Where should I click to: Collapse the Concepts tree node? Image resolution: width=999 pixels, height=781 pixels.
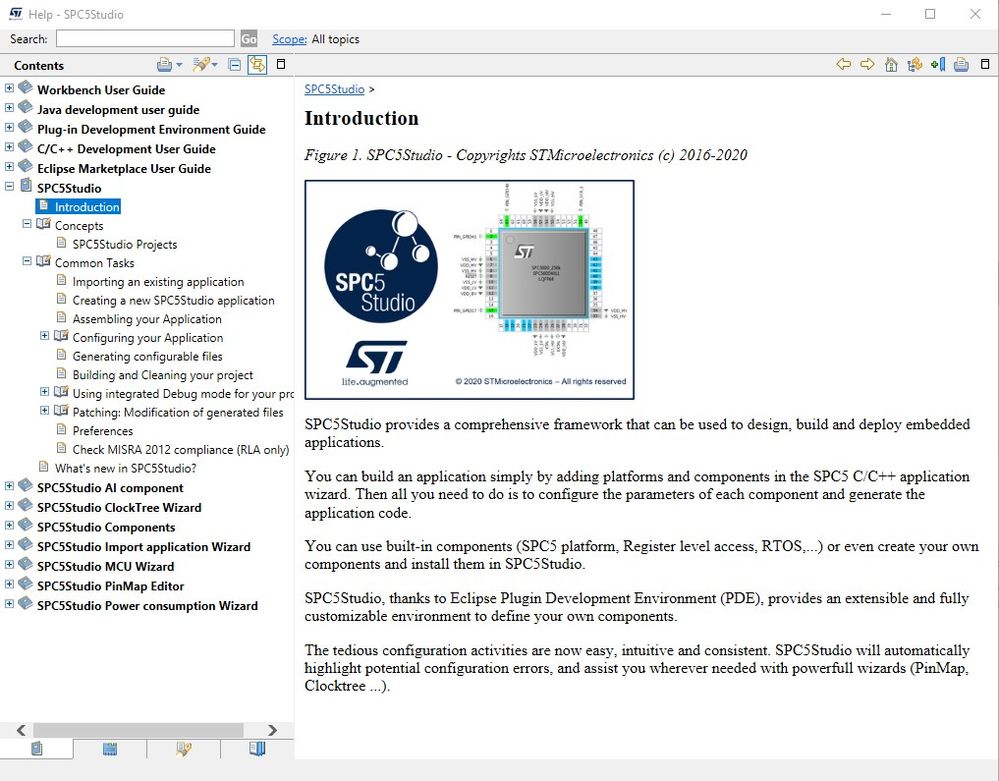[x=27, y=224]
